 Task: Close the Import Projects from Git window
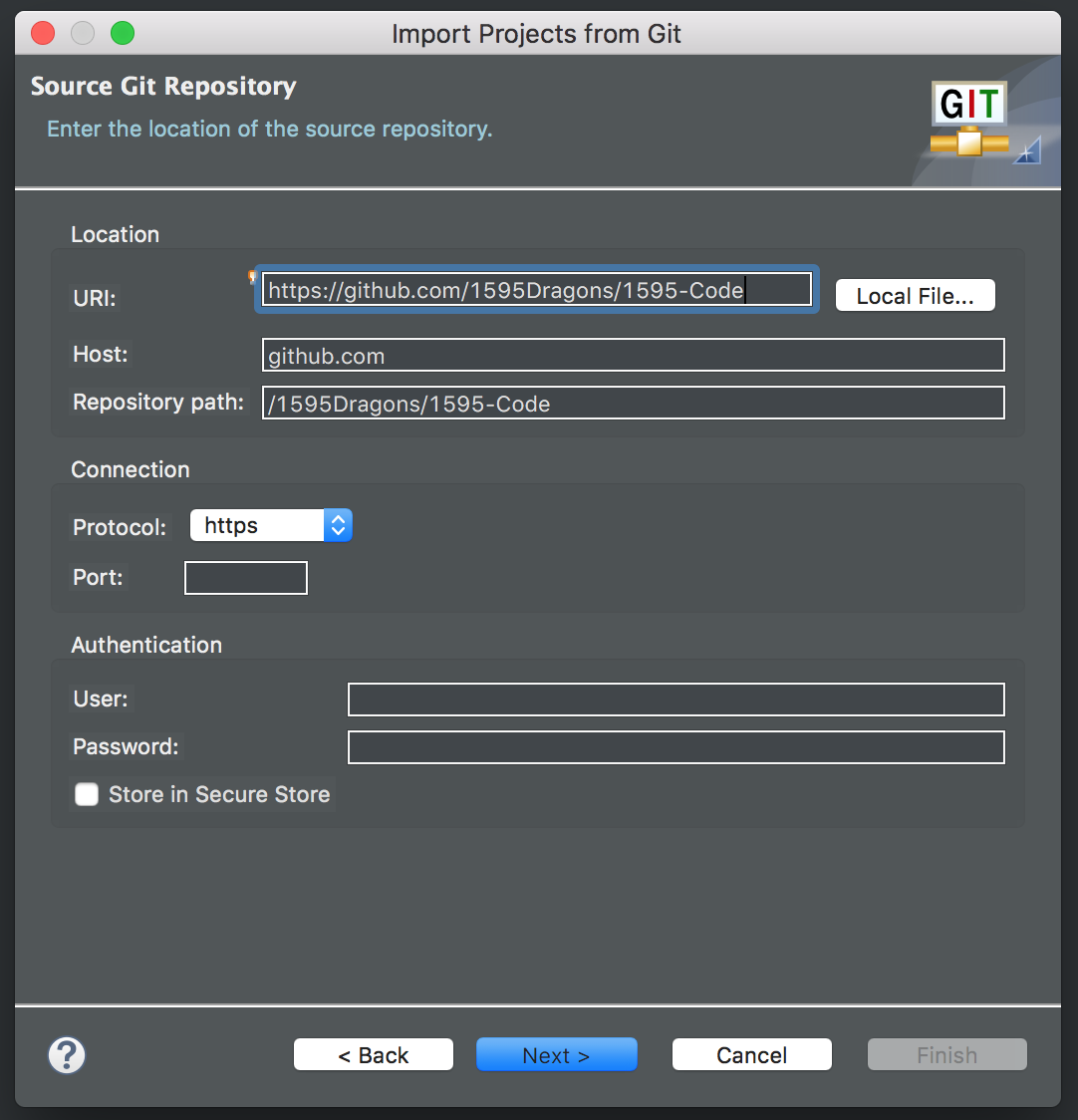pyautogui.click(x=43, y=33)
